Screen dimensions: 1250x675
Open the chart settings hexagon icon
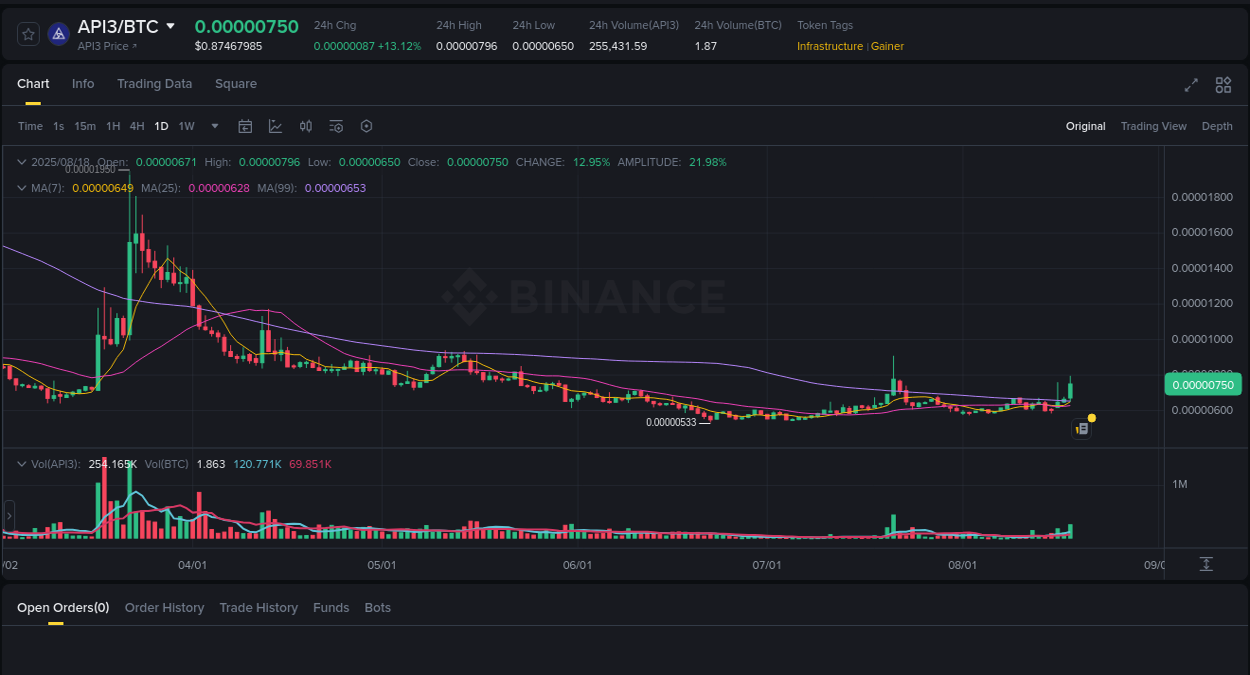pos(366,126)
